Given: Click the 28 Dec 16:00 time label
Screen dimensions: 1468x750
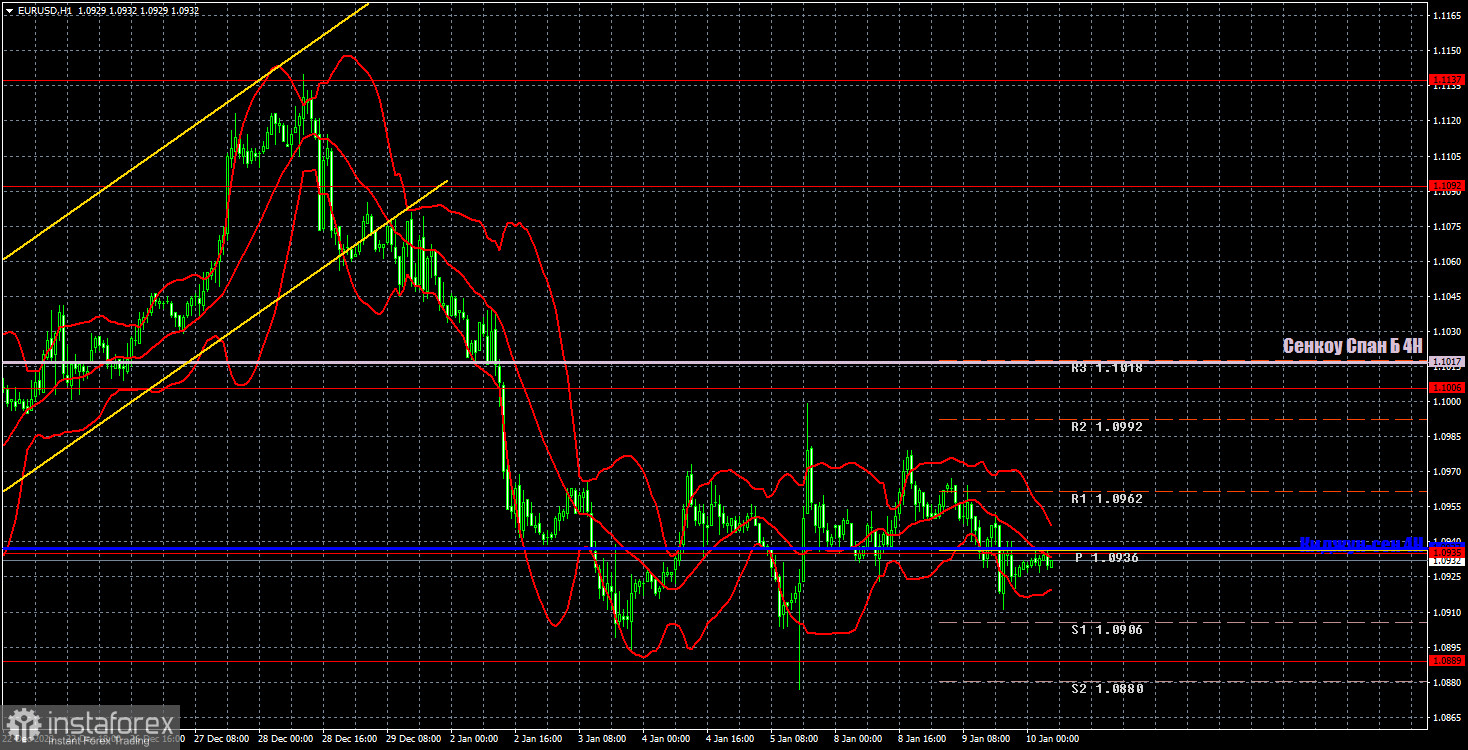Looking at the screenshot, I should (x=349, y=740).
